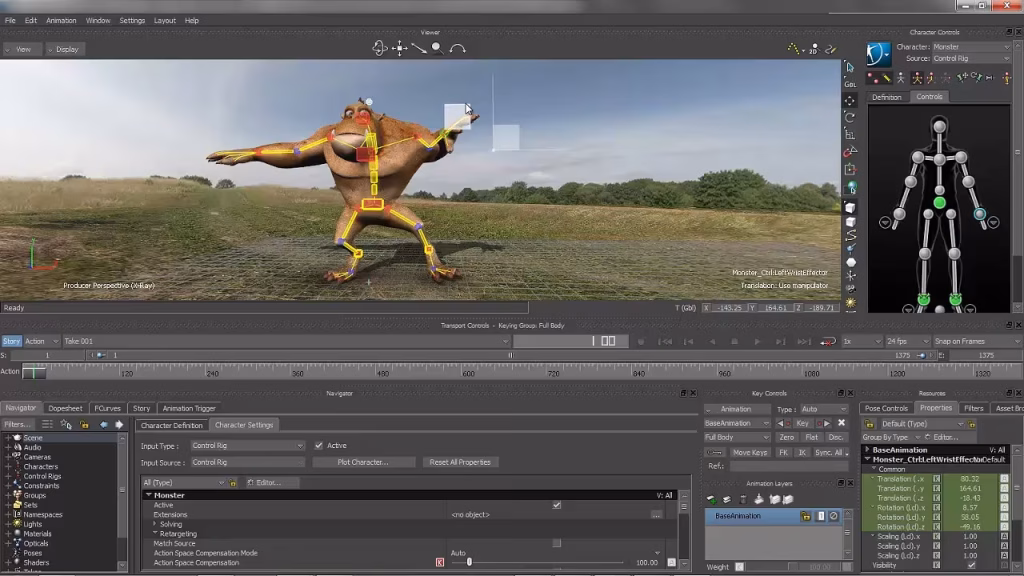Click the Filters star icon in the Navigator

(65, 423)
